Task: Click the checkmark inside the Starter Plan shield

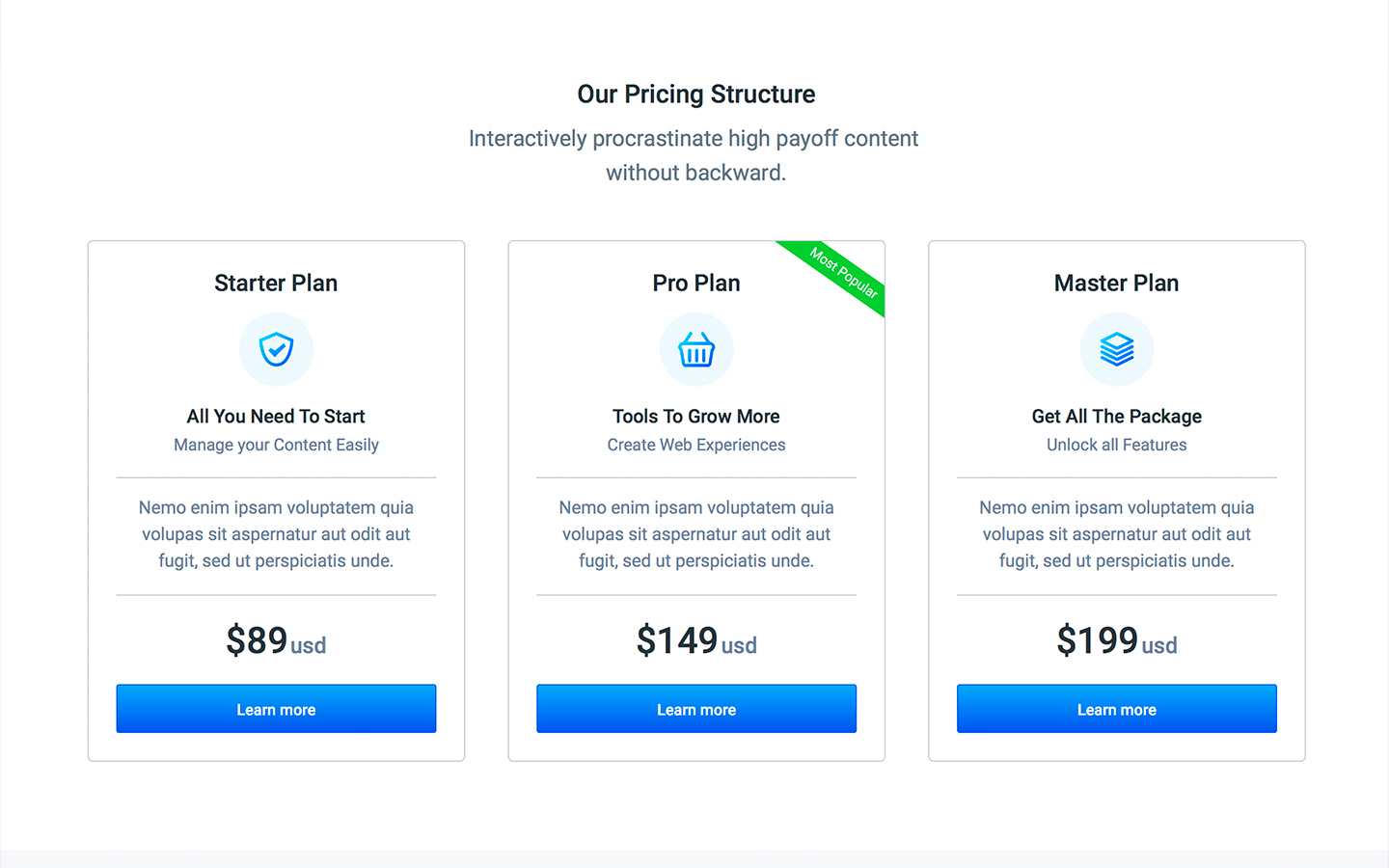Action: coord(278,351)
